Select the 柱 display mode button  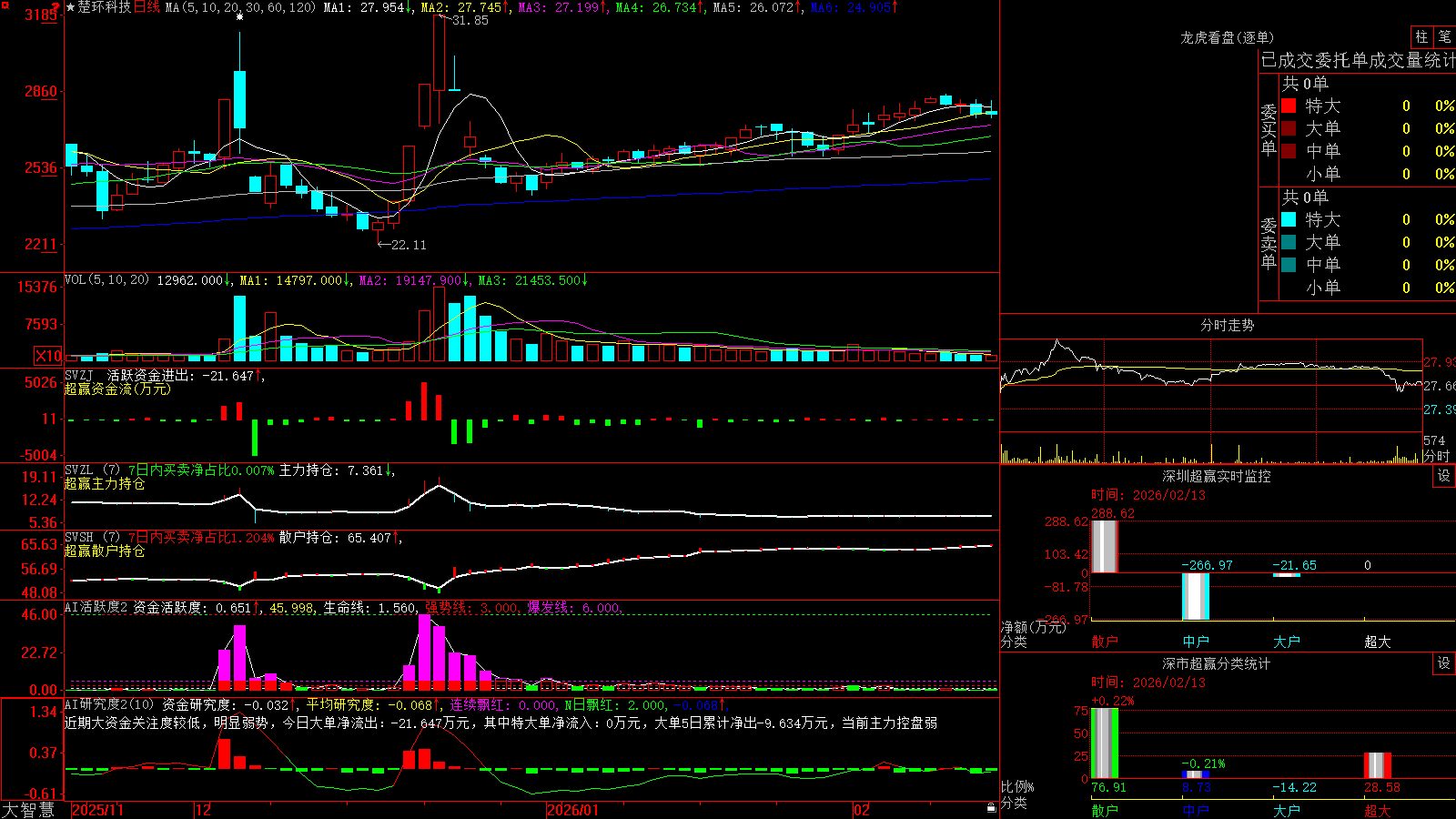click(x=1421, y=37)
